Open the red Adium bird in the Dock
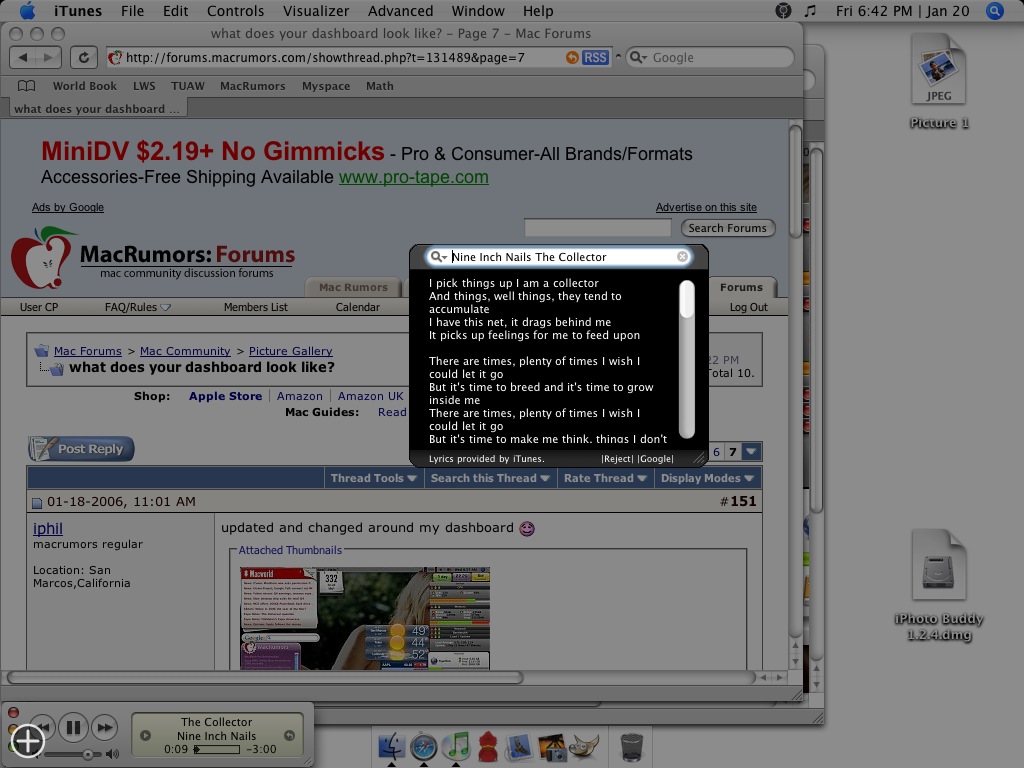 pyautogui.click(x=488, y=746)
